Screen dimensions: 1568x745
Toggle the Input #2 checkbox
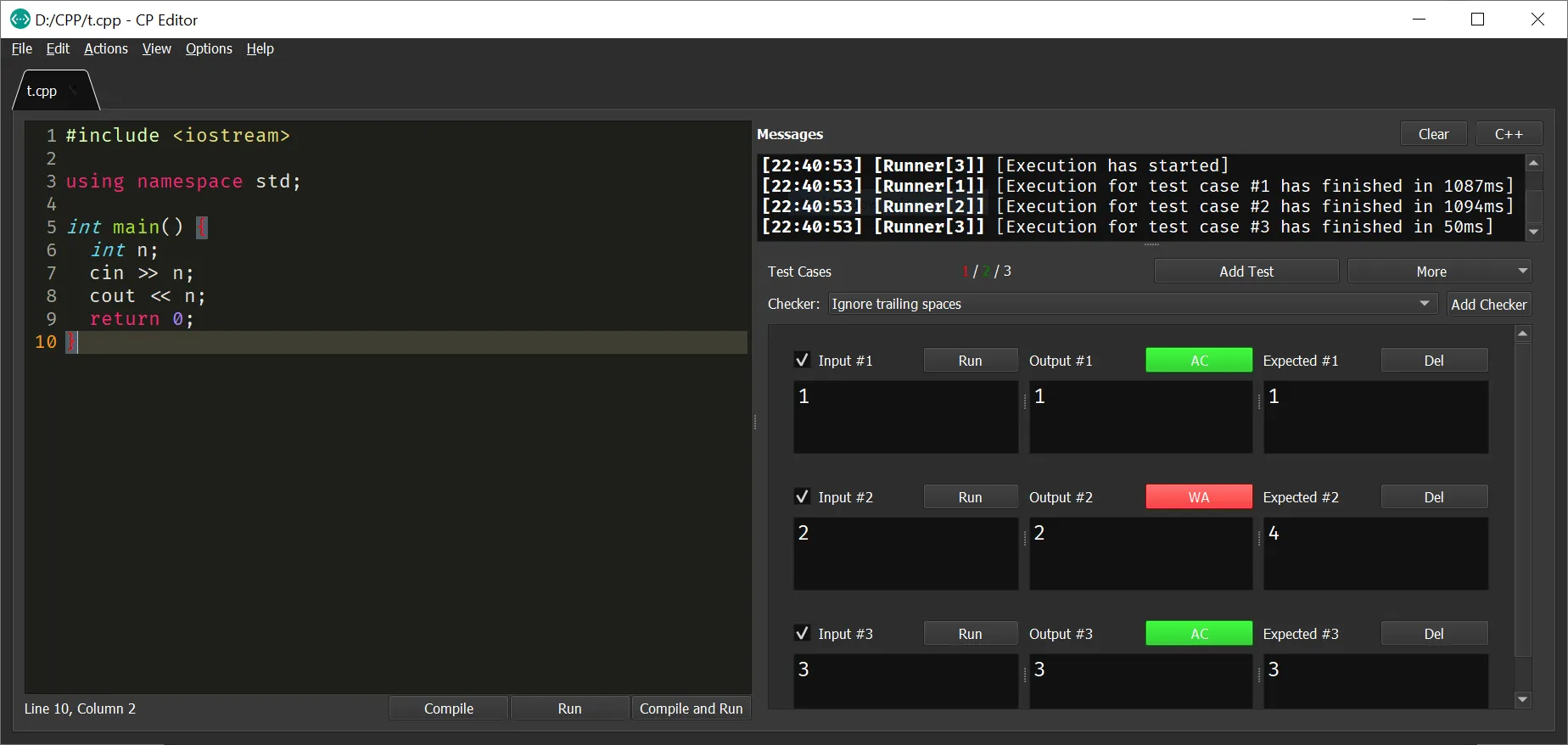coord(802,497)
